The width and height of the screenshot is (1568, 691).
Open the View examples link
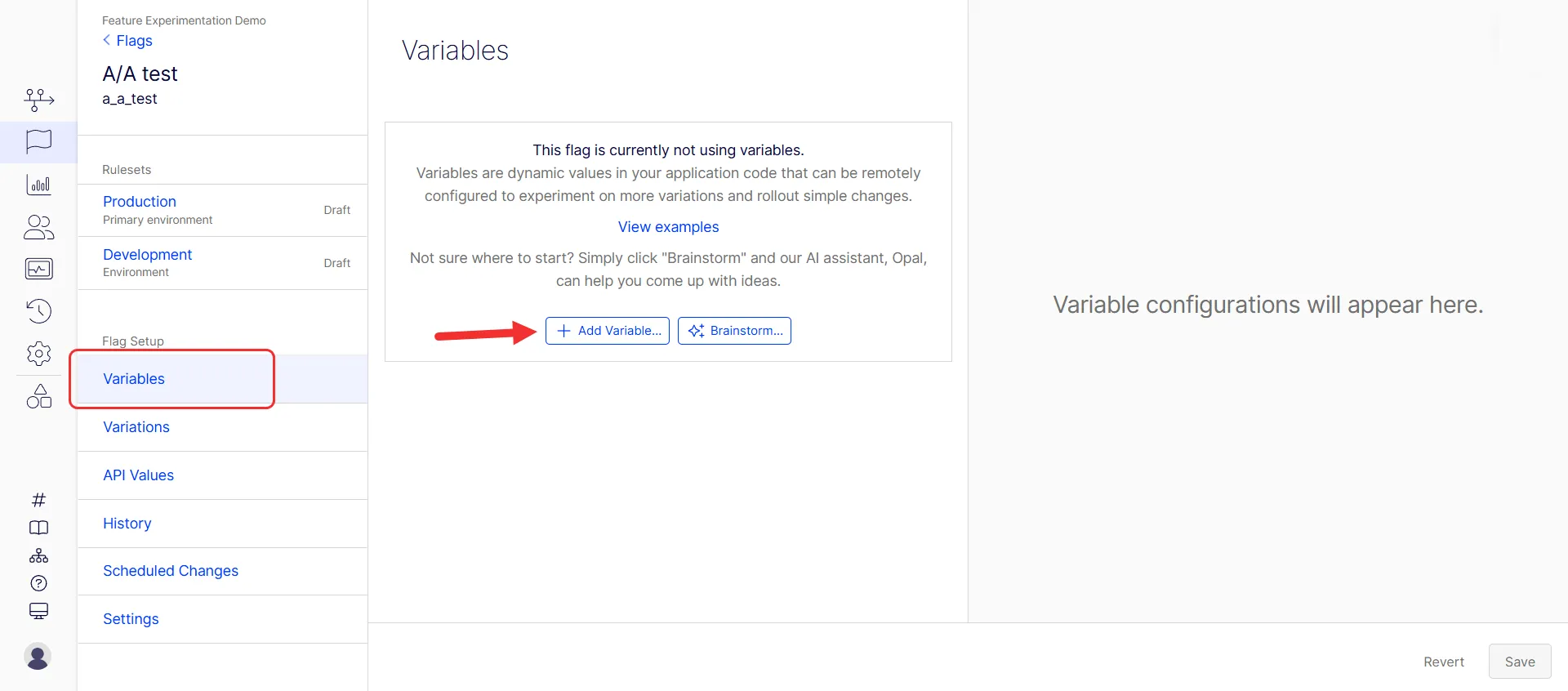pyautogui.click(x=668, y=227)
